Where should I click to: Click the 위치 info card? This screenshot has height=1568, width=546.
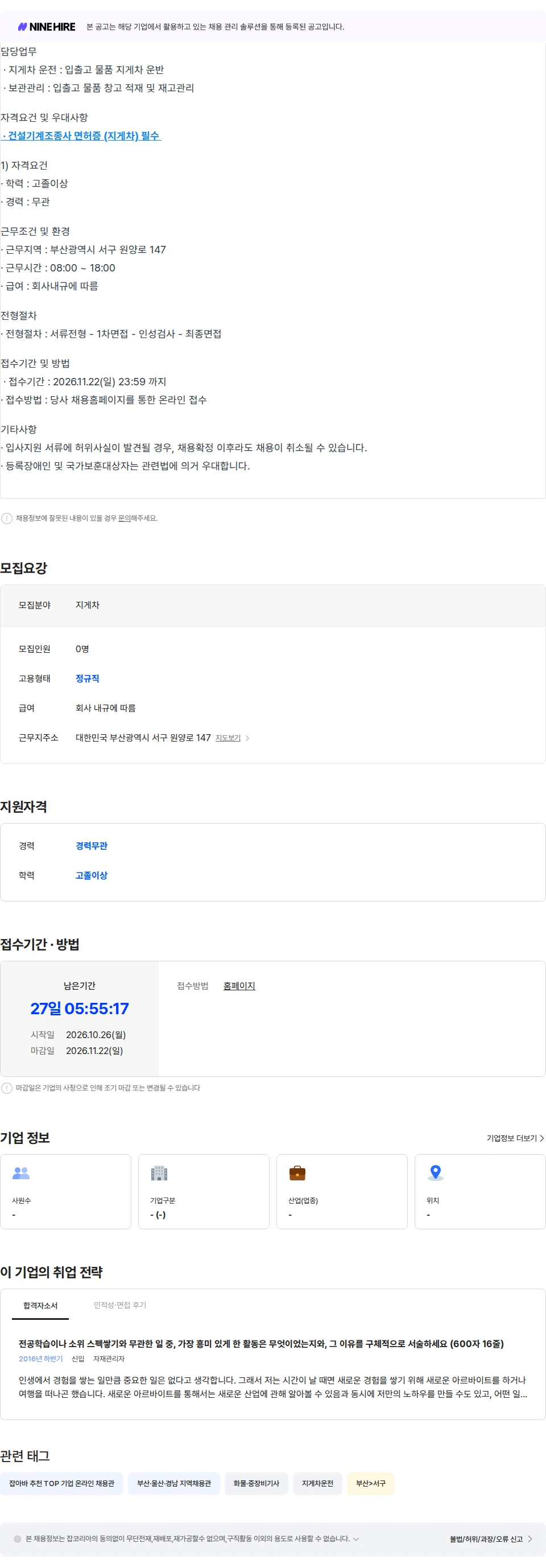[x=479, y=1191]
